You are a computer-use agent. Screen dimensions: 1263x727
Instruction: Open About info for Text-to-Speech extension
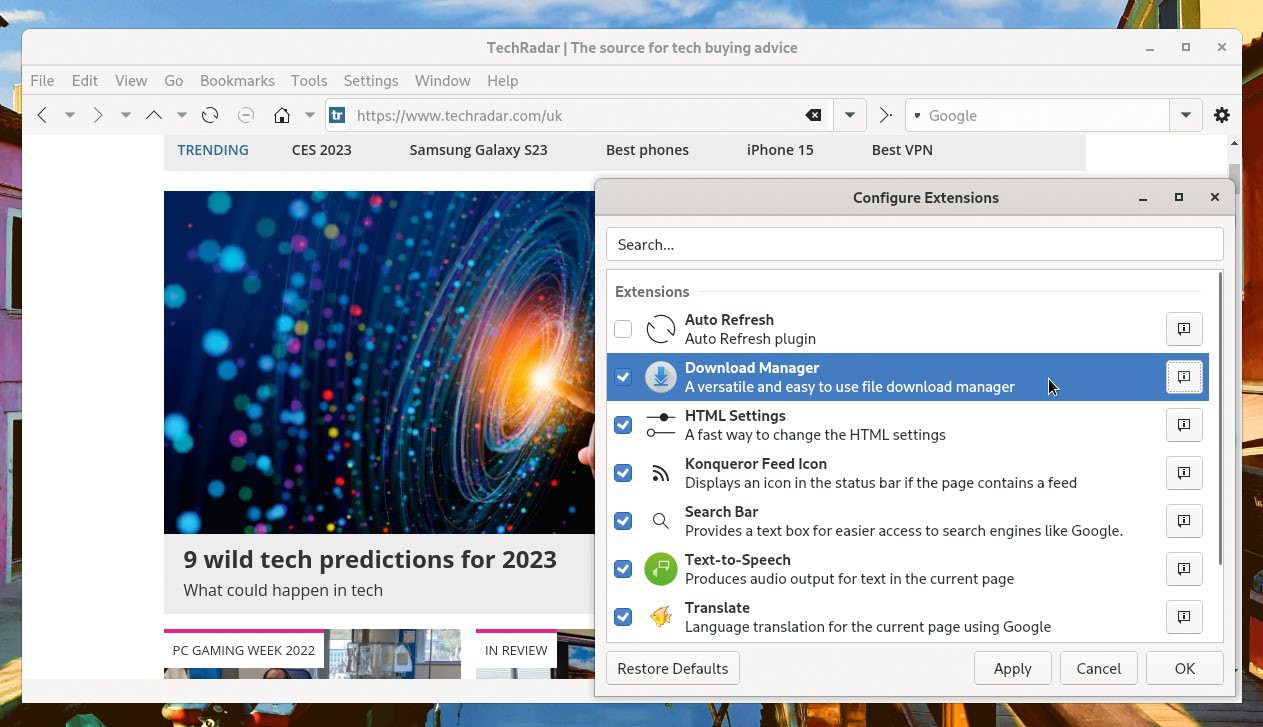coord(1184,569)
